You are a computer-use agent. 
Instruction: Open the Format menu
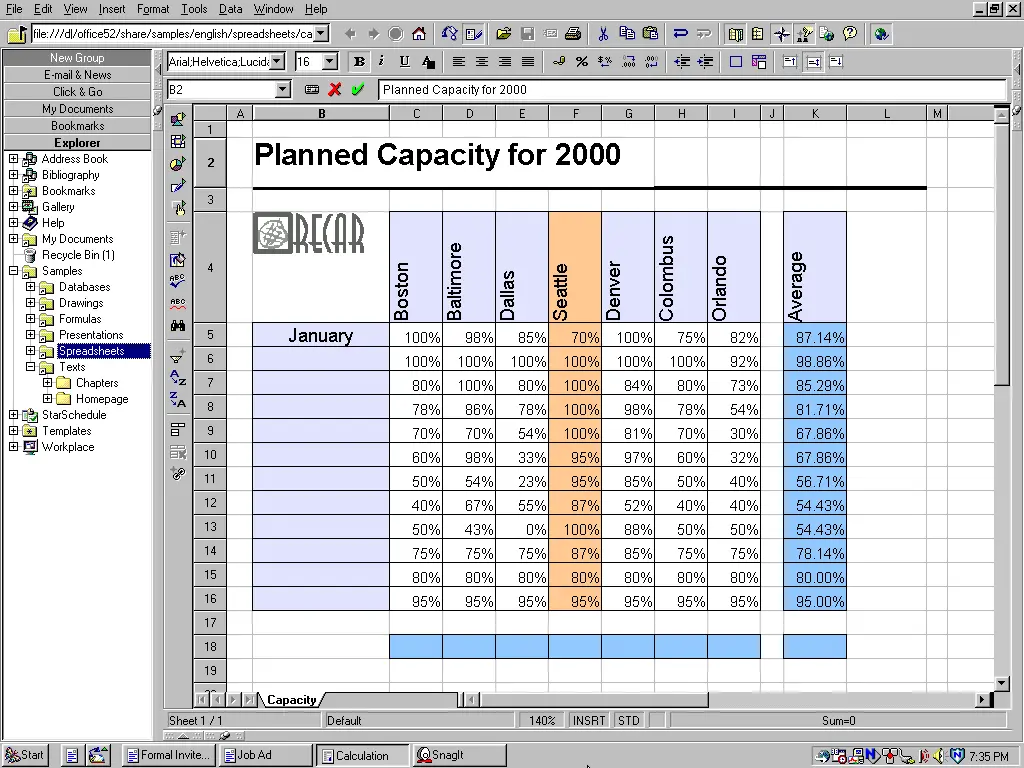tap(153, 9)
